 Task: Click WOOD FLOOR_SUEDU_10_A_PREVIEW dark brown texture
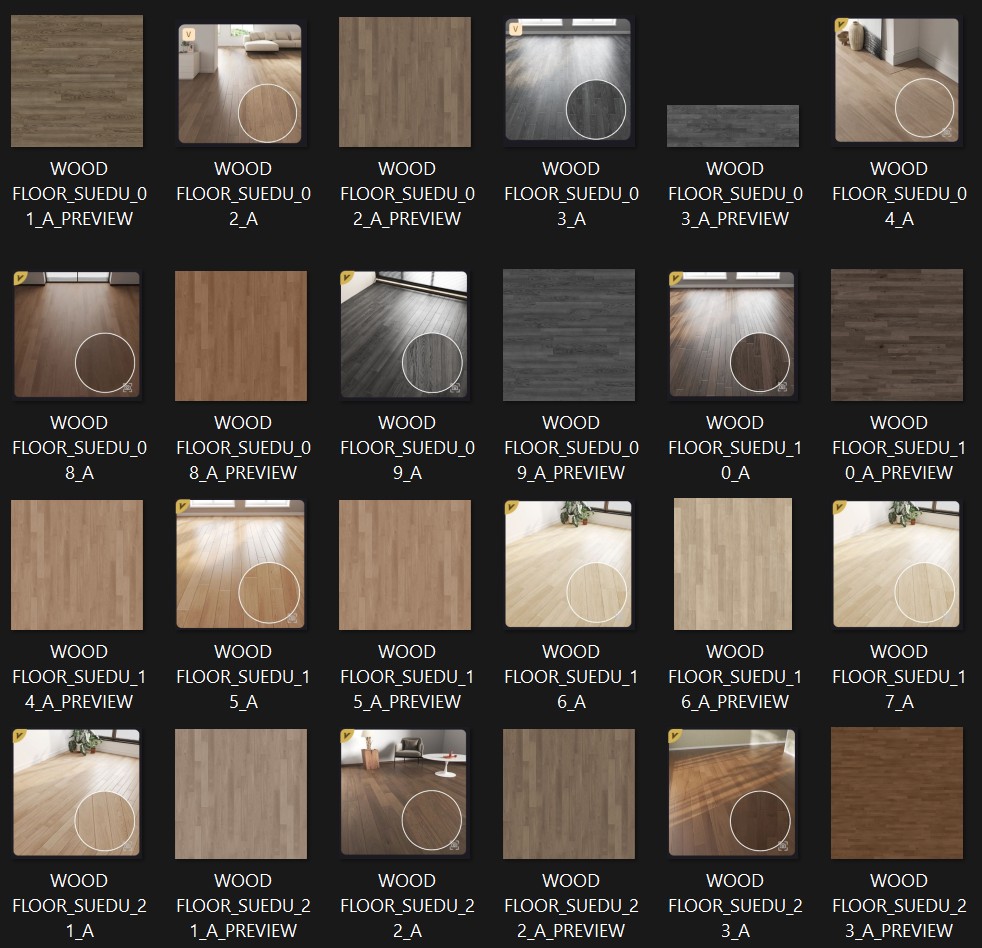(x=897, y=335)
